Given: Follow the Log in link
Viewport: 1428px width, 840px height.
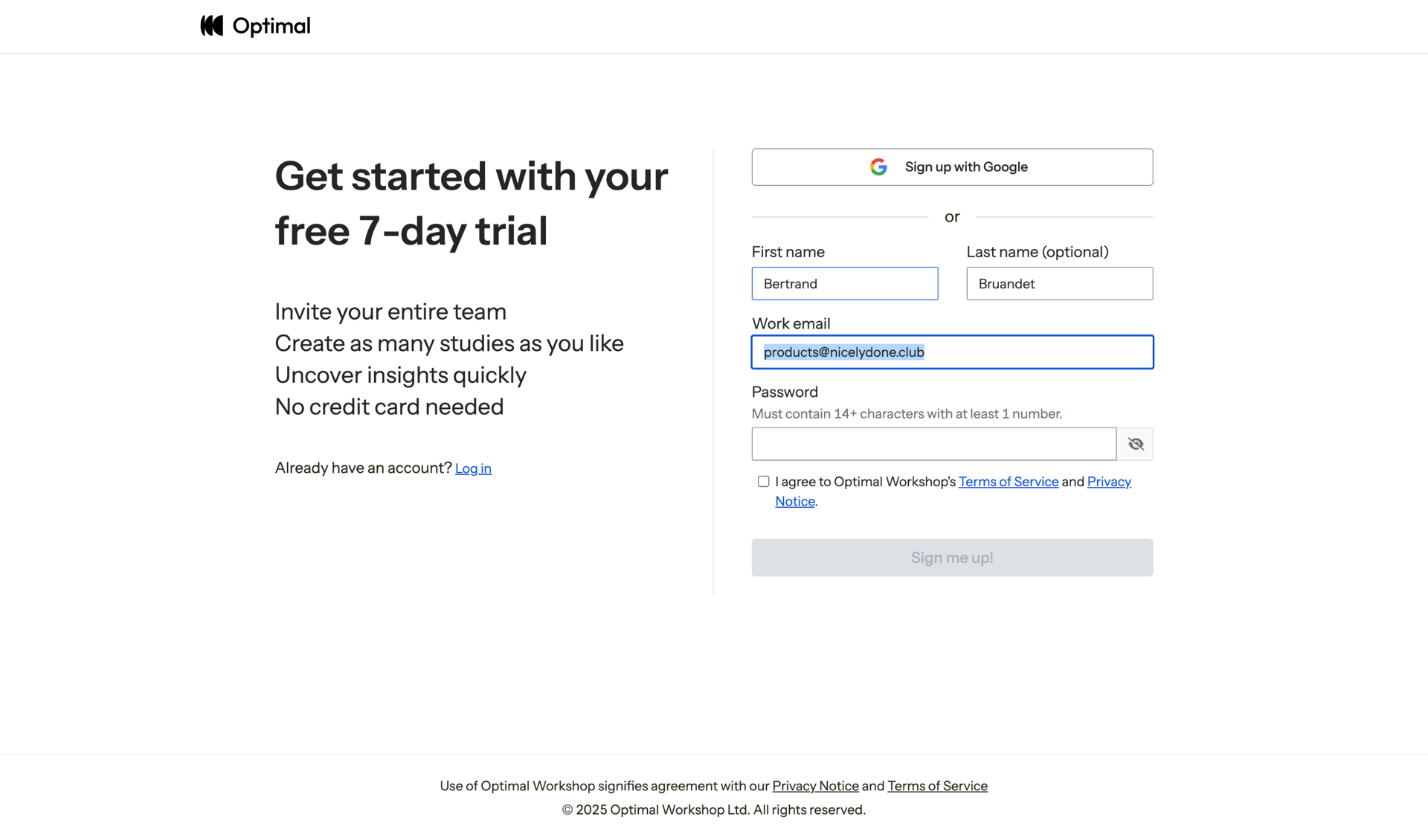Looking at the screenshot, I should coord(473,468).
